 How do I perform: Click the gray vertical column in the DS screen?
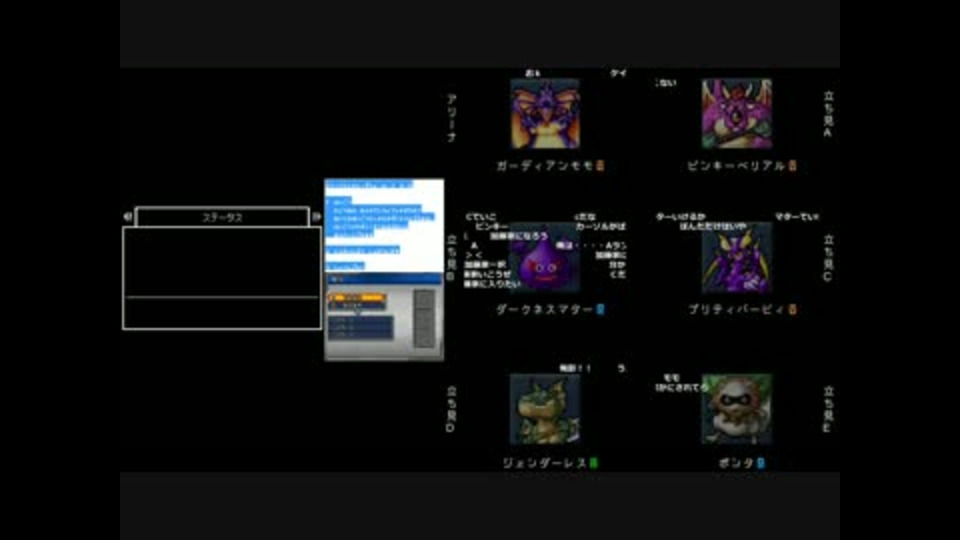point(424,319)
